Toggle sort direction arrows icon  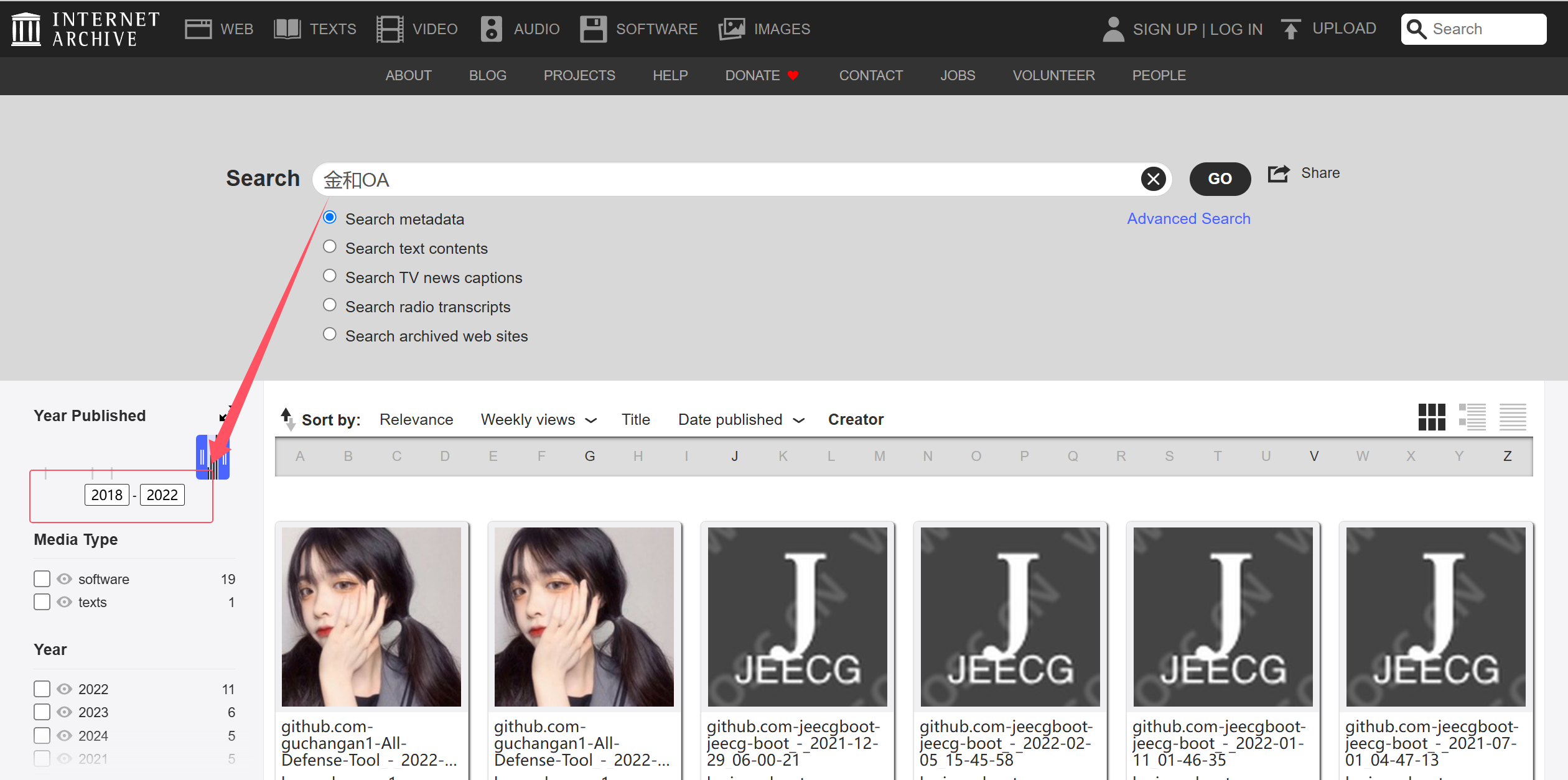[x=287, y=419]
